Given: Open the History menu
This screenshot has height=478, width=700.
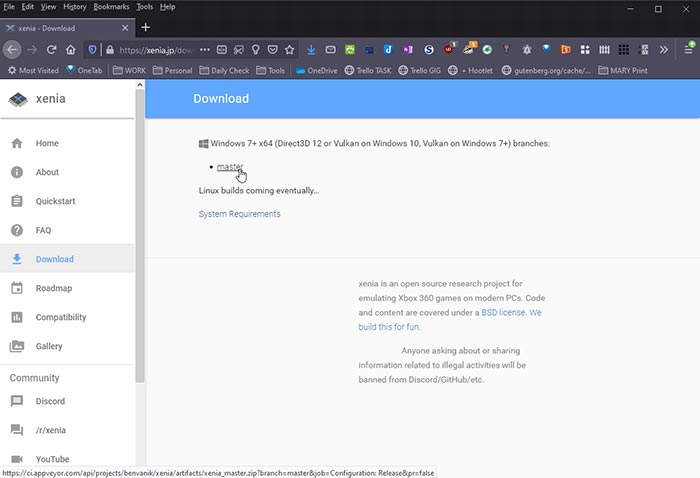Looking at the screenshot, I should (x=74, y=6).
